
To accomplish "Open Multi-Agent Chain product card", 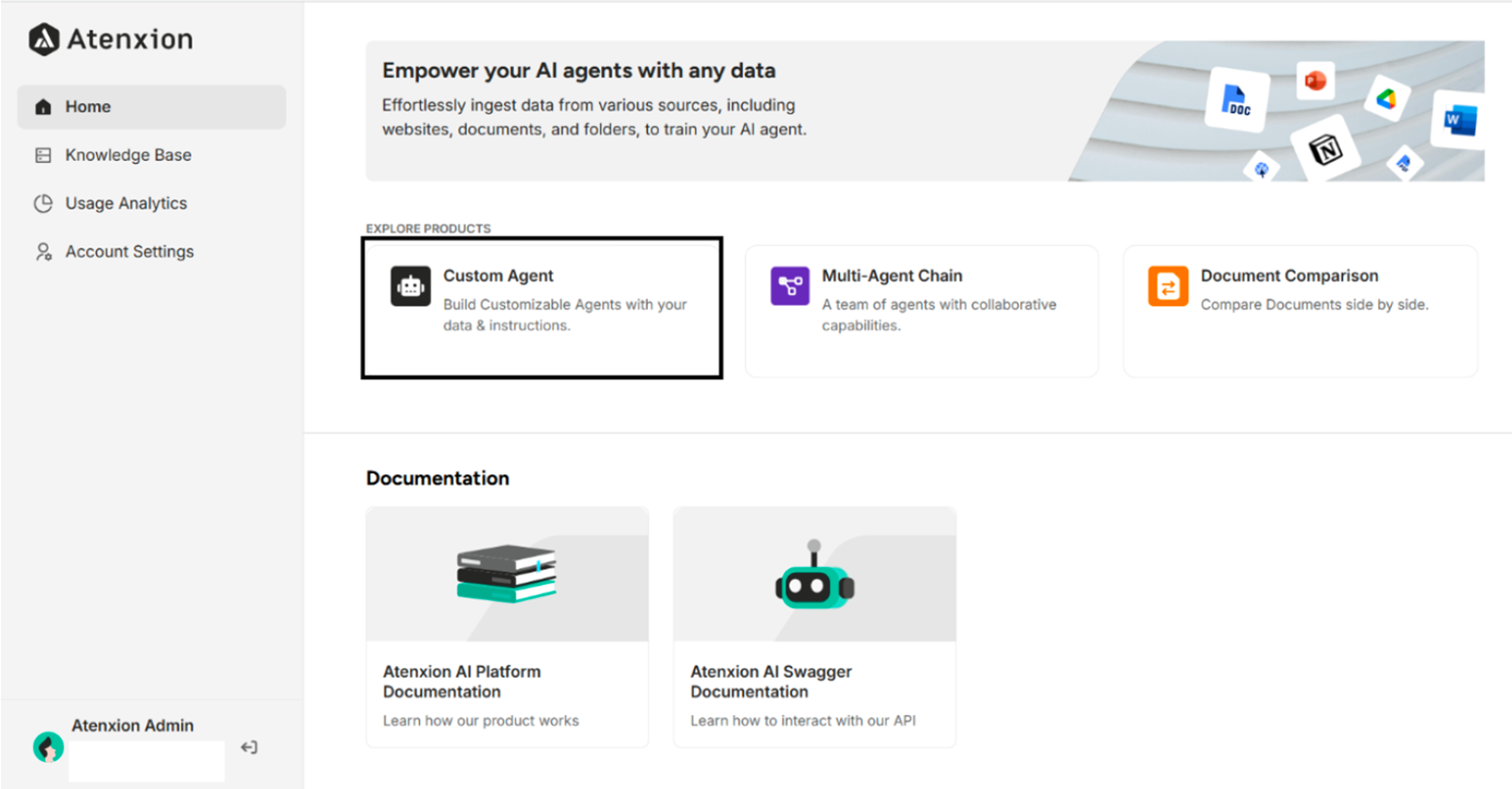I will pos(921,310).
